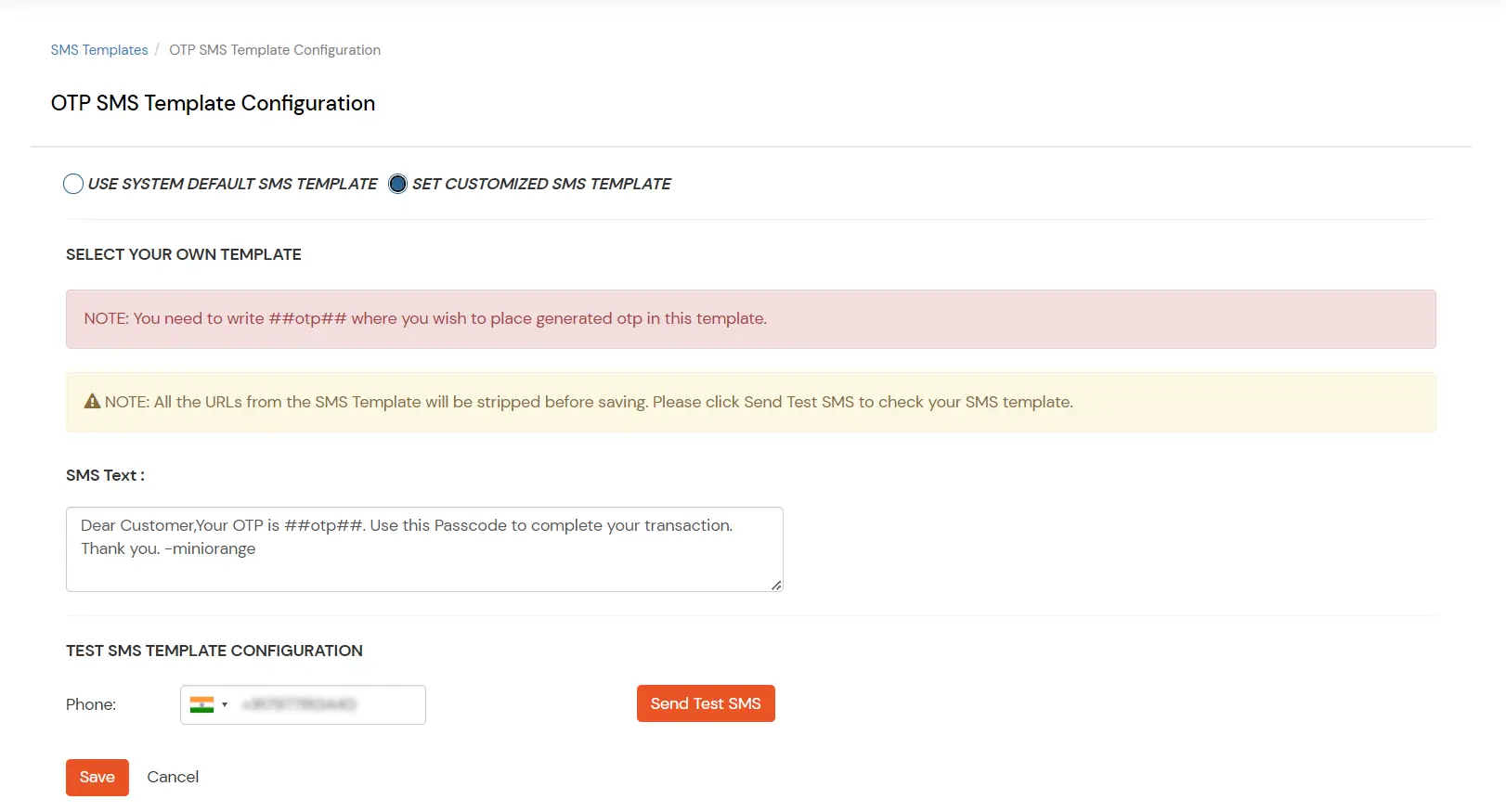This screenshot has width=1506, height=812.
Task: Click the SELECT YOUR OWN TEMPLATE section header
Action: [183, 253]
